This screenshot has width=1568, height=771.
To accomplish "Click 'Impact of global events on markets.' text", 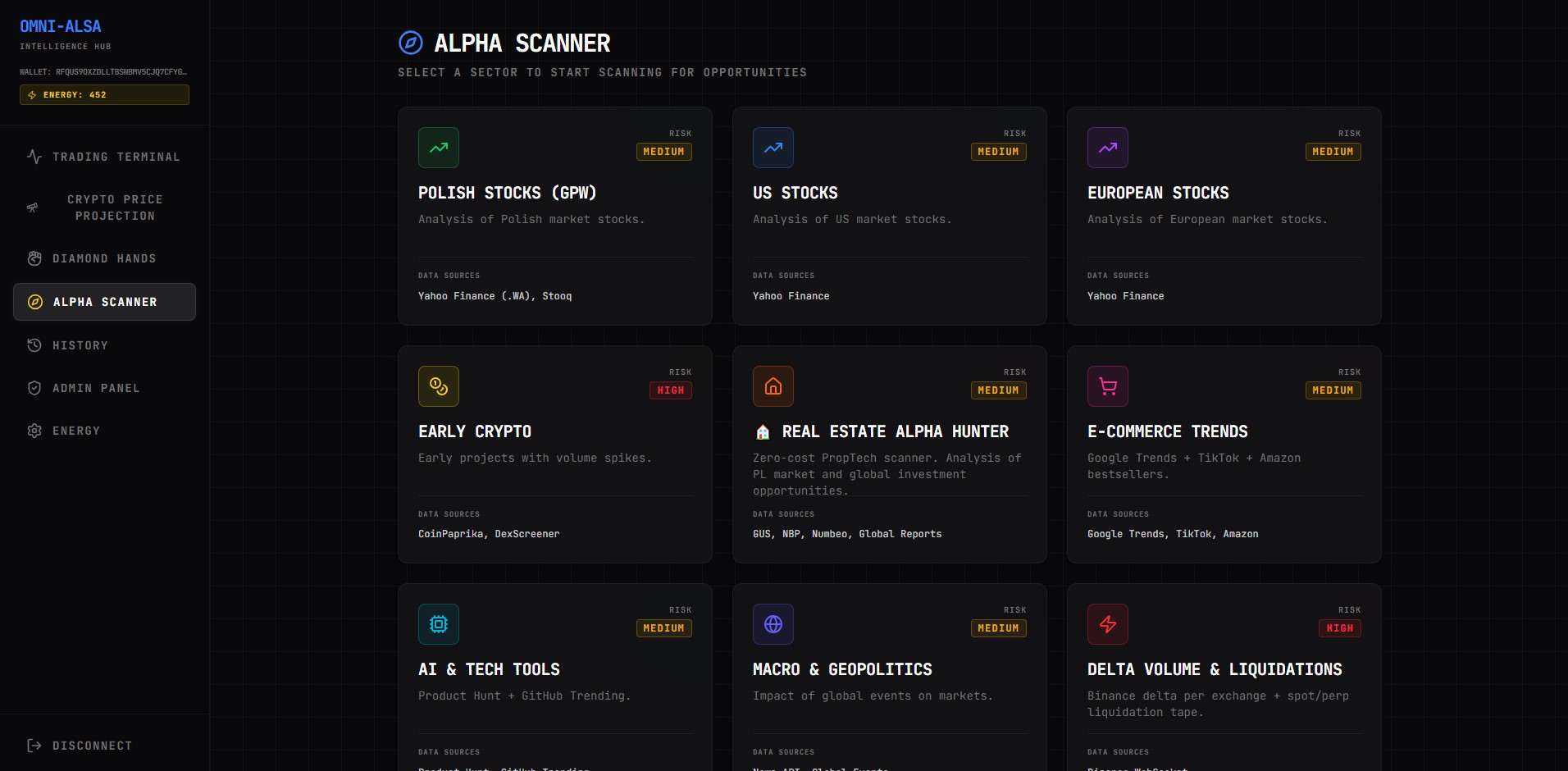I will (873, 696).
